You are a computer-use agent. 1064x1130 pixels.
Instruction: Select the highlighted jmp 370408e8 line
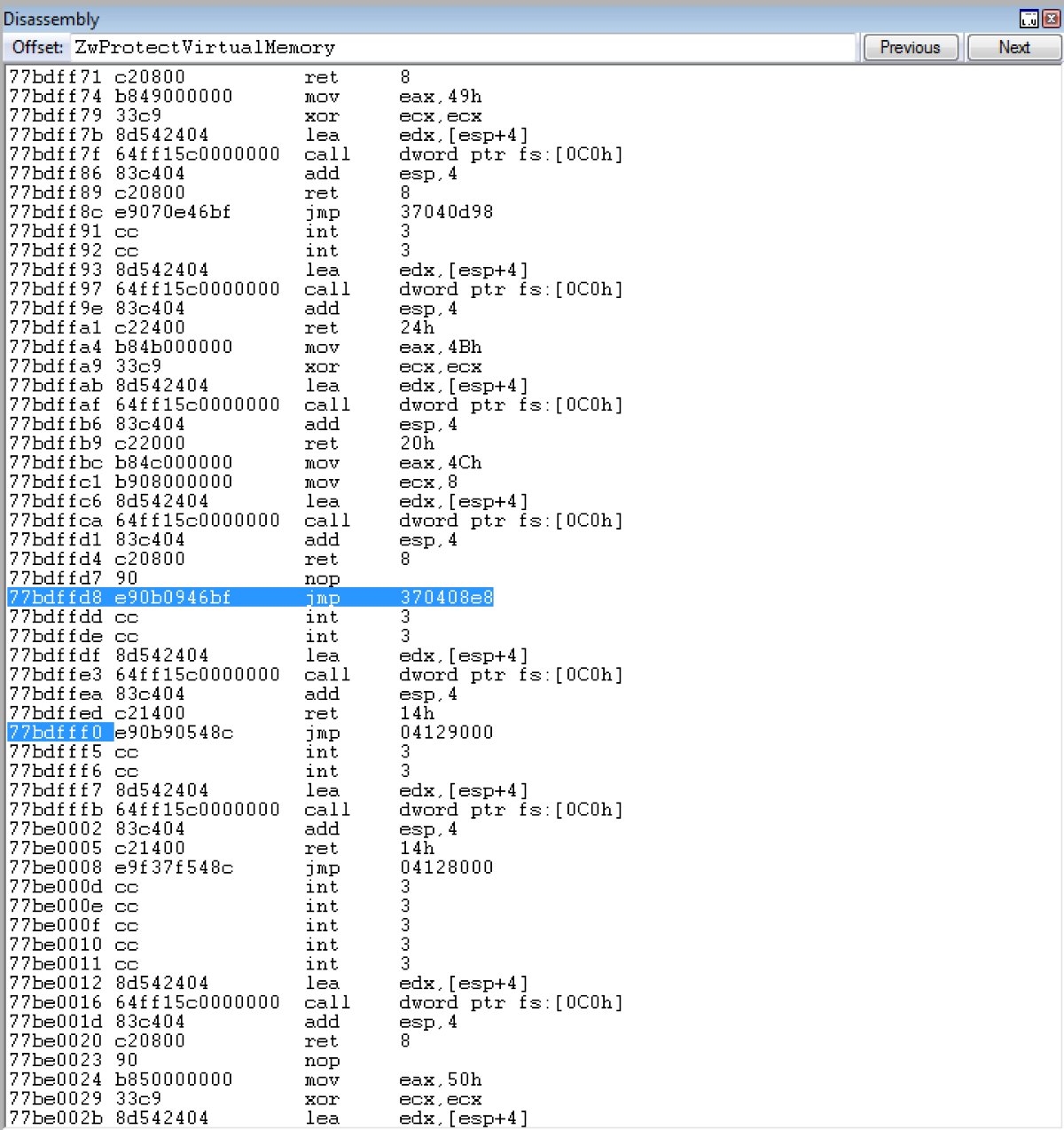coord(251,598)
